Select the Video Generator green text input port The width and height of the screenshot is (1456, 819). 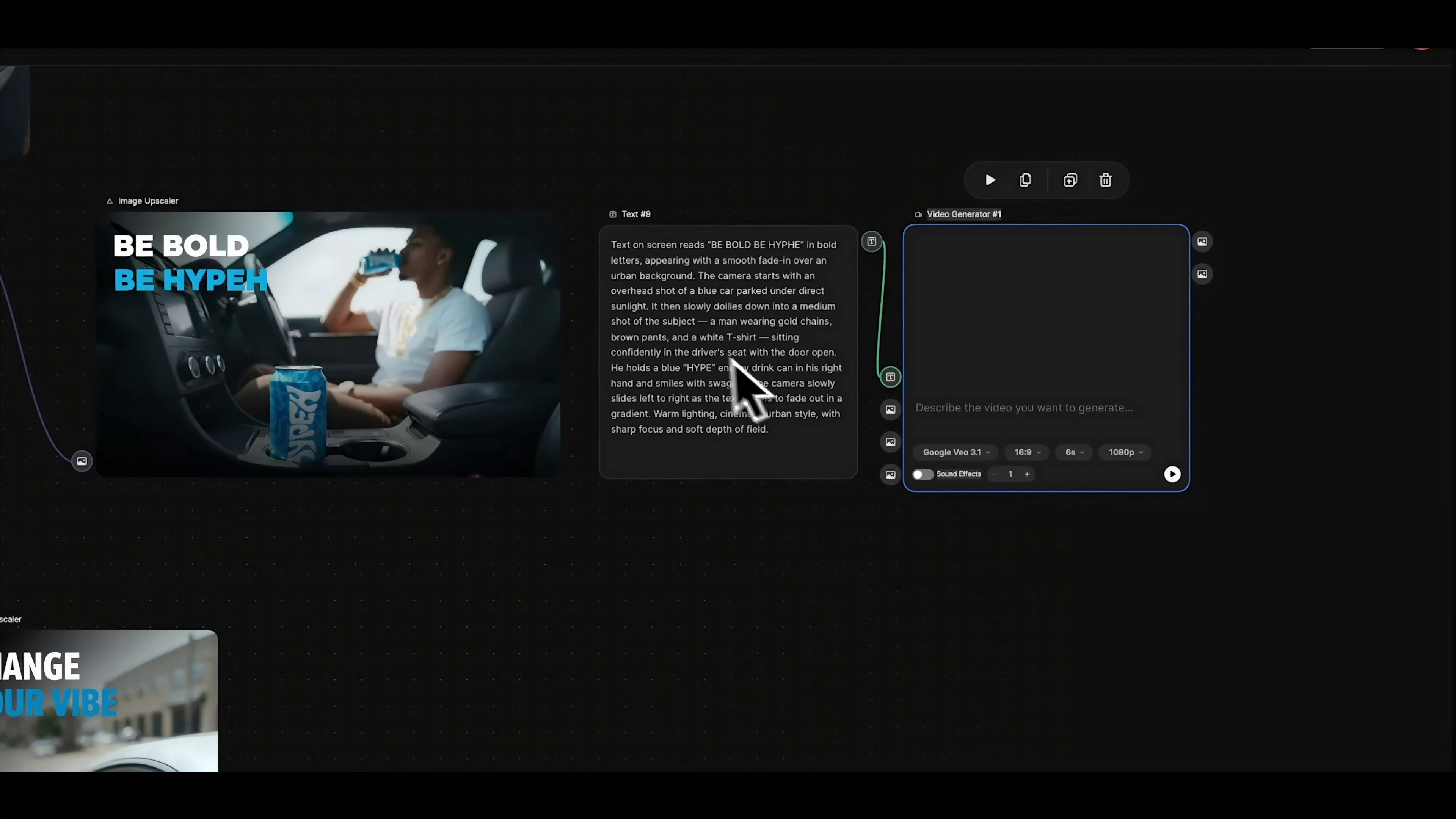[890, 377]
